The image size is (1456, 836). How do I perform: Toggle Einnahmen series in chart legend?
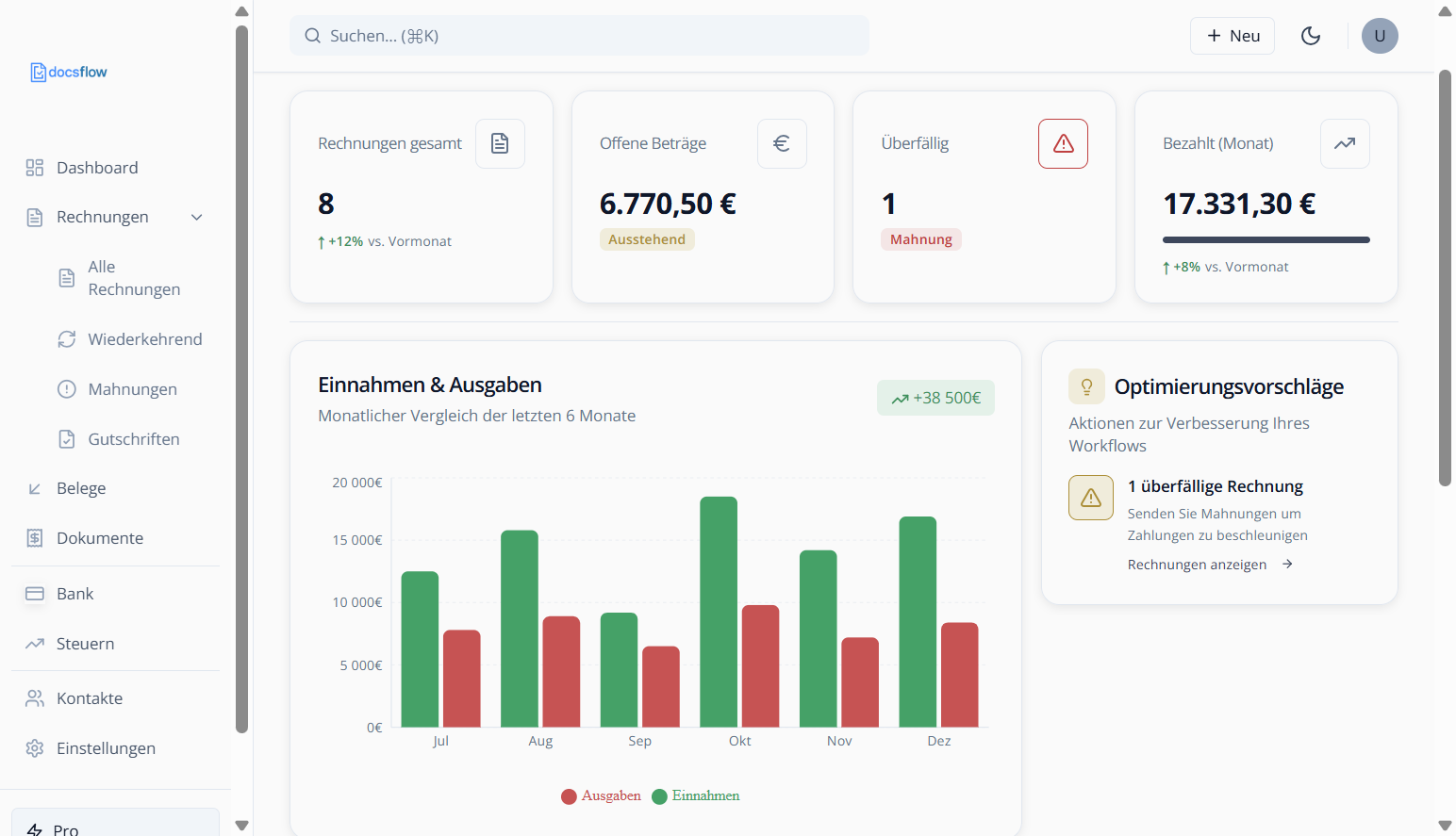point(696,796)
